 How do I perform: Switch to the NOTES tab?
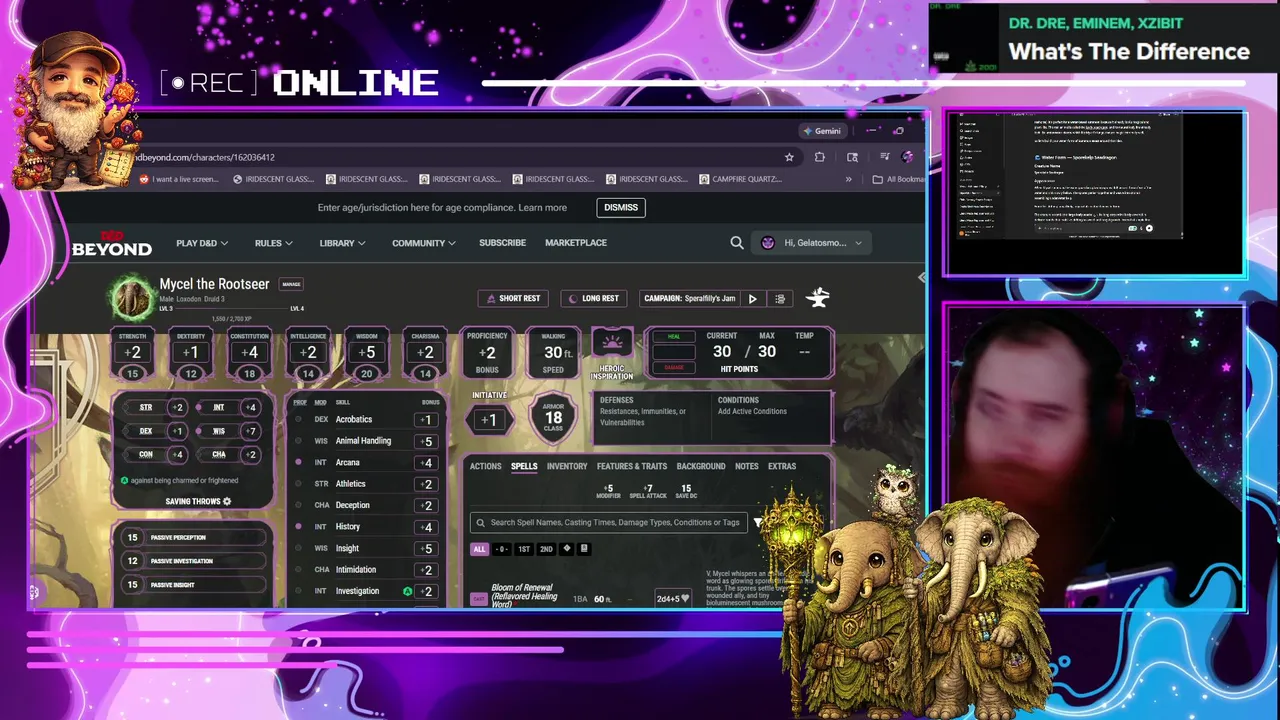(x=747, y=466)
